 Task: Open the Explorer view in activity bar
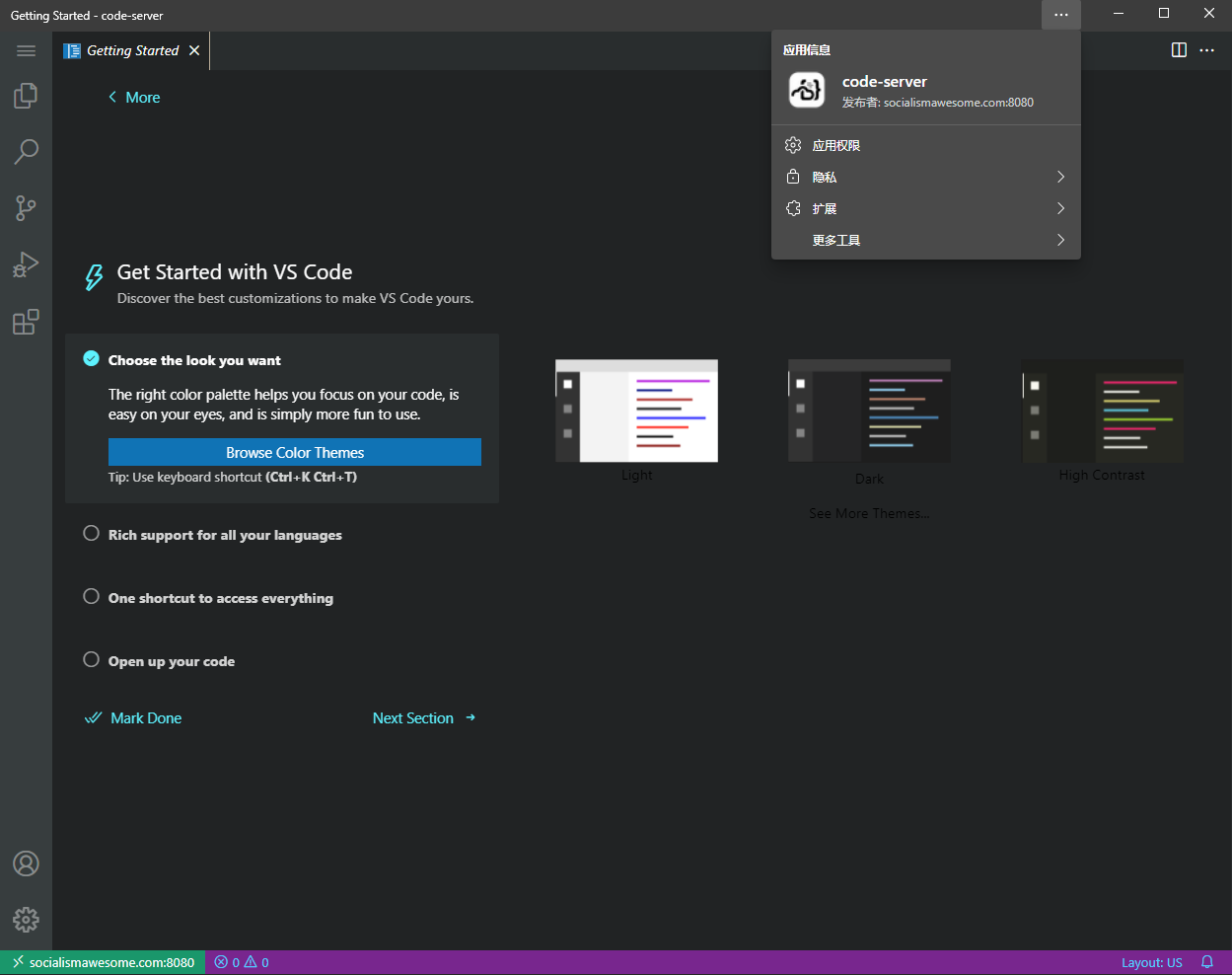(x=26, y=96)
